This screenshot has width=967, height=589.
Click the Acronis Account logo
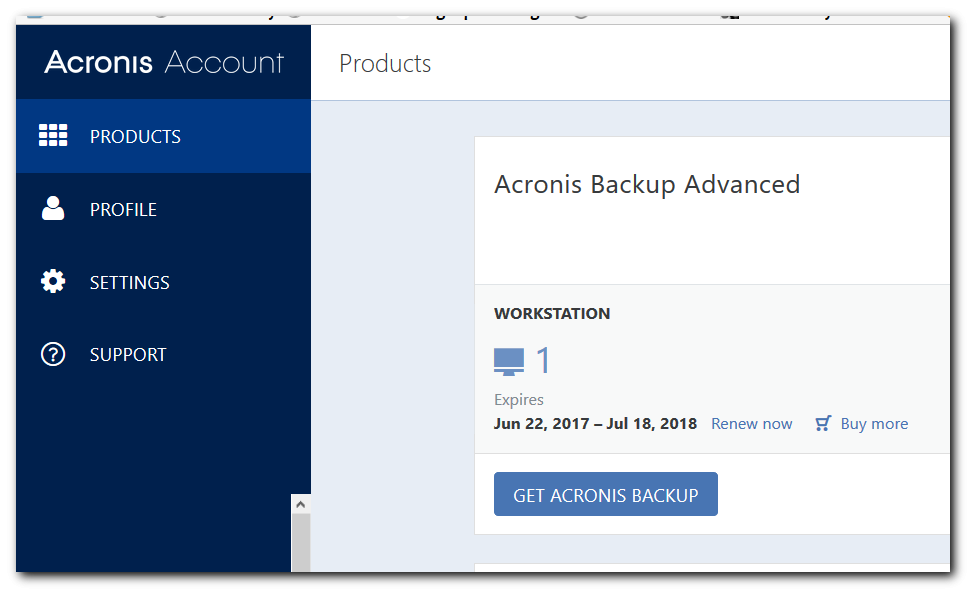162,62
